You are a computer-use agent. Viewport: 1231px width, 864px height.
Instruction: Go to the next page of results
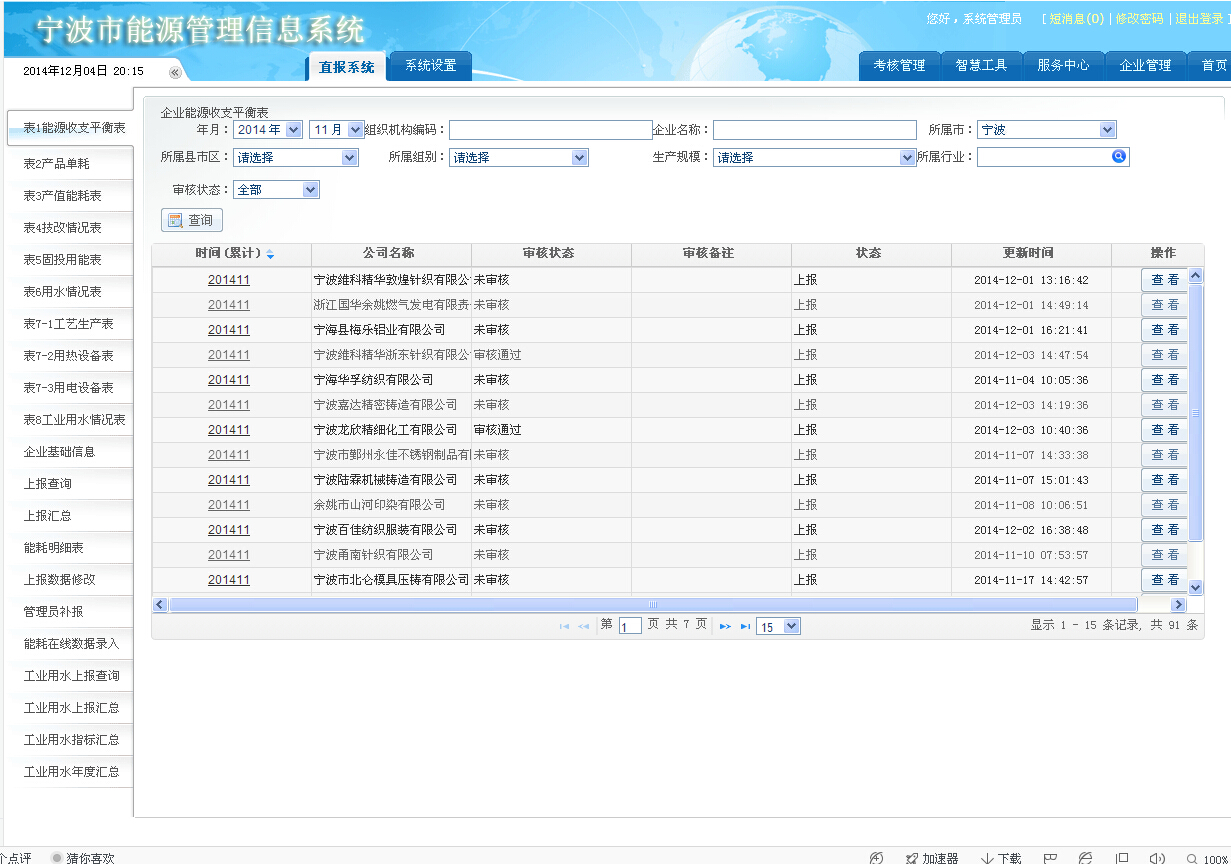tap(726, 626)
